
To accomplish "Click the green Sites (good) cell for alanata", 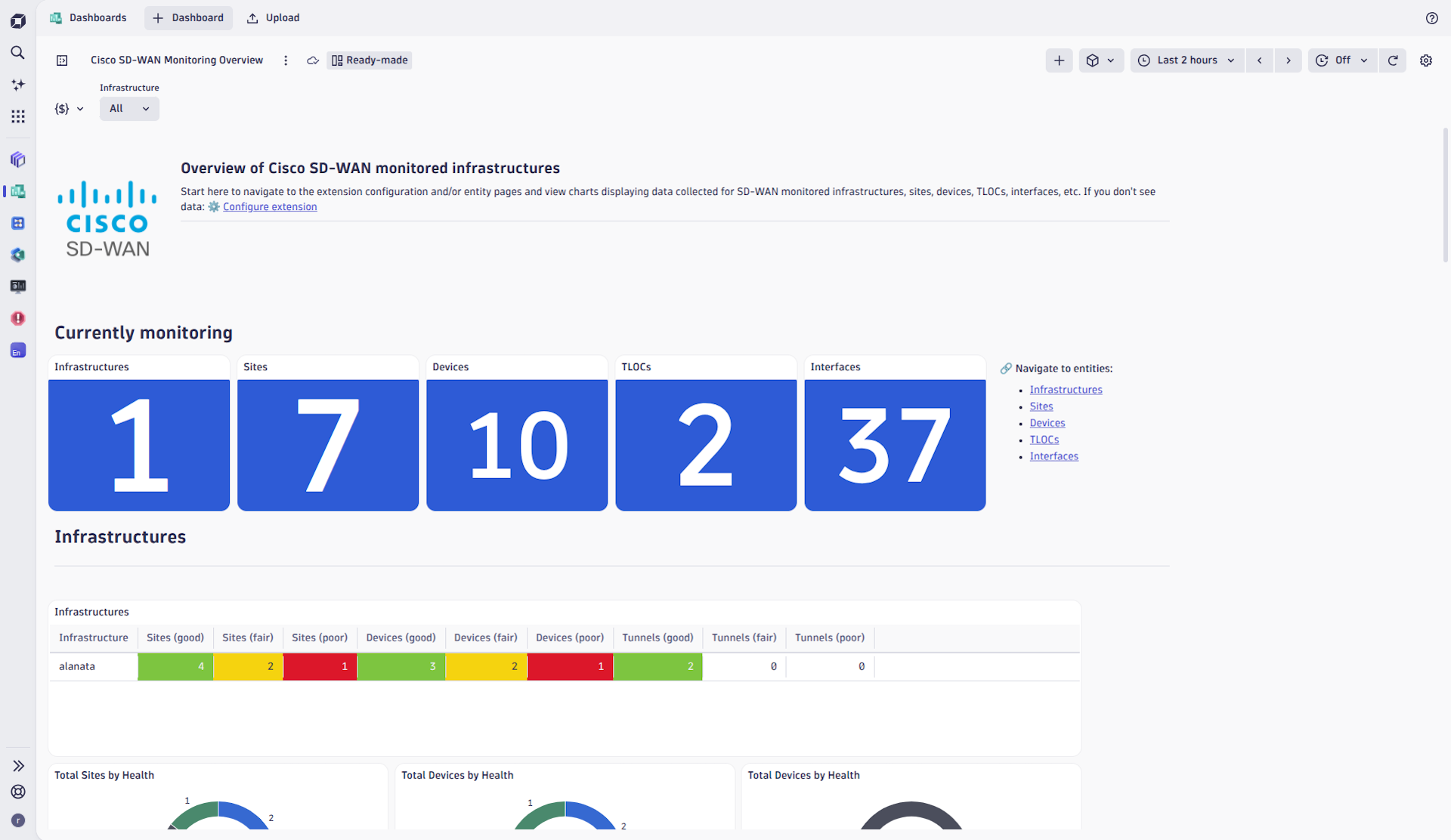I will [x=175, y=666].
